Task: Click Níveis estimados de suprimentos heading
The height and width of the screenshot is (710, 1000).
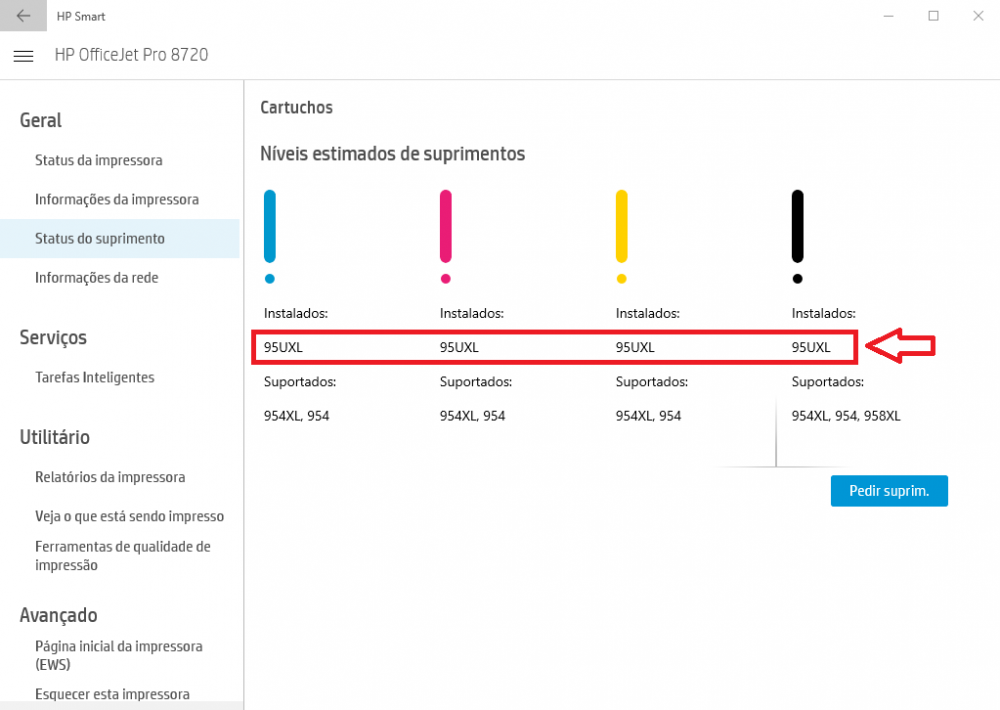Action: click(392, 154)
